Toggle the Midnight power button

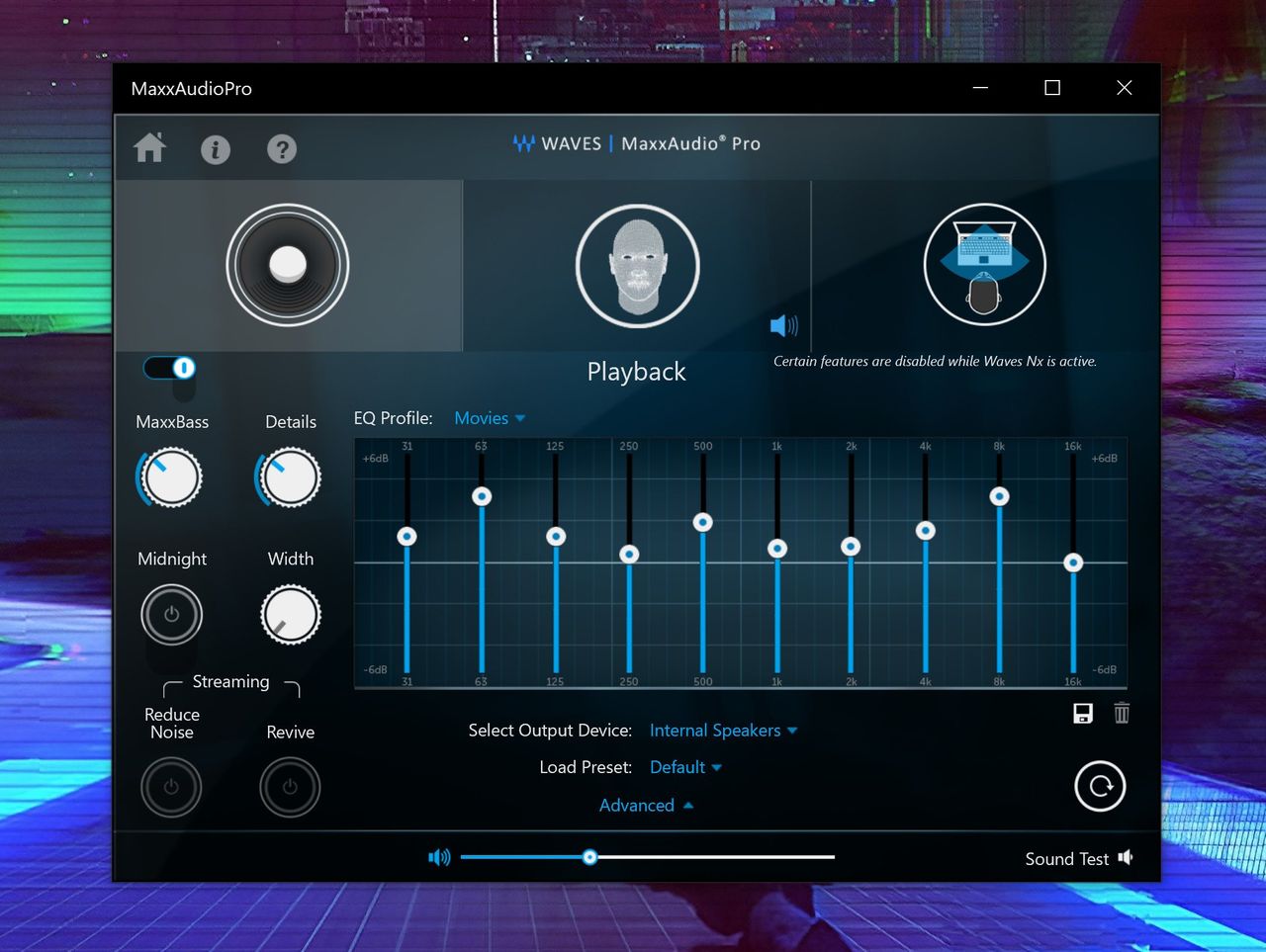tap(171, 615)
